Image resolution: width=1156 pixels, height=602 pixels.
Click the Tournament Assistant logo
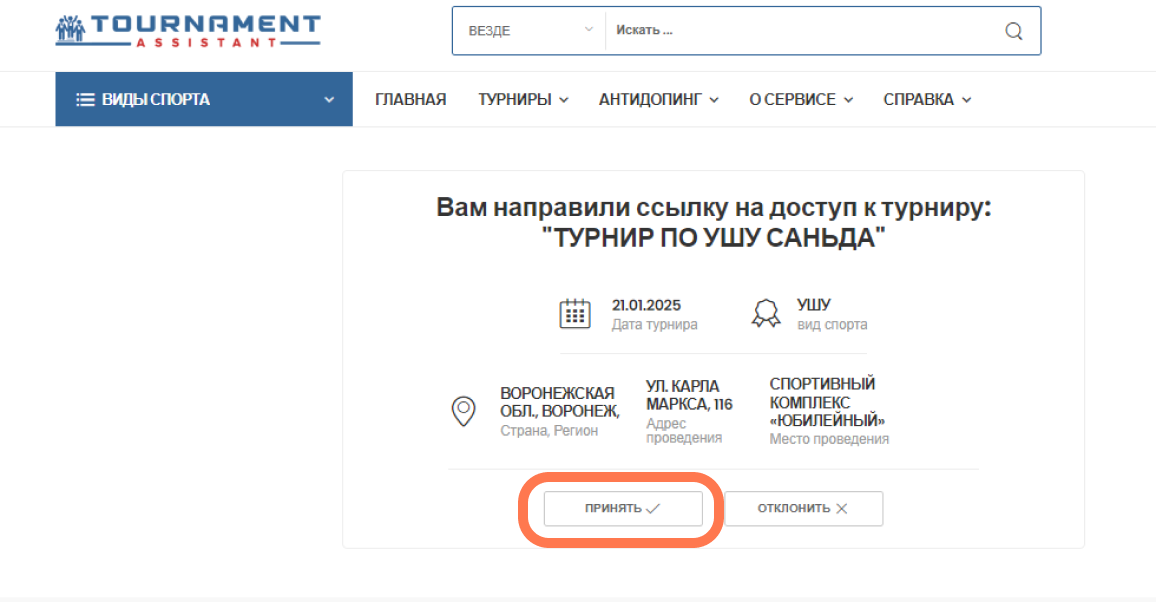click(x=188, y=31)
